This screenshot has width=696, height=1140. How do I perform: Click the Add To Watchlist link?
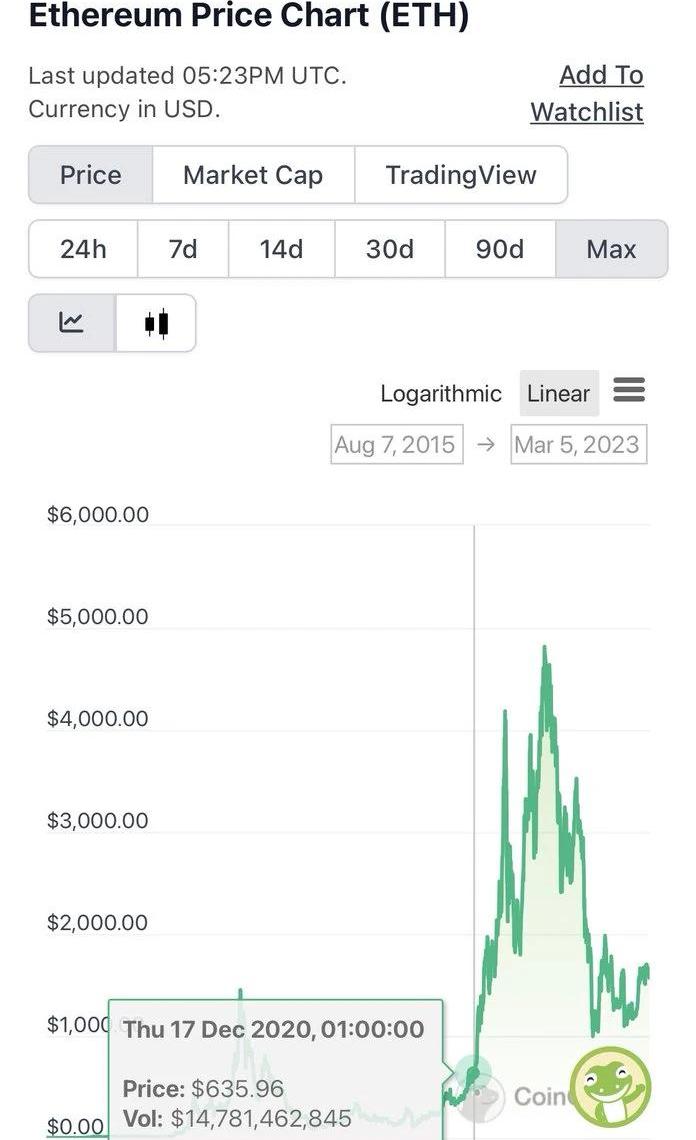tap(588, 93)
